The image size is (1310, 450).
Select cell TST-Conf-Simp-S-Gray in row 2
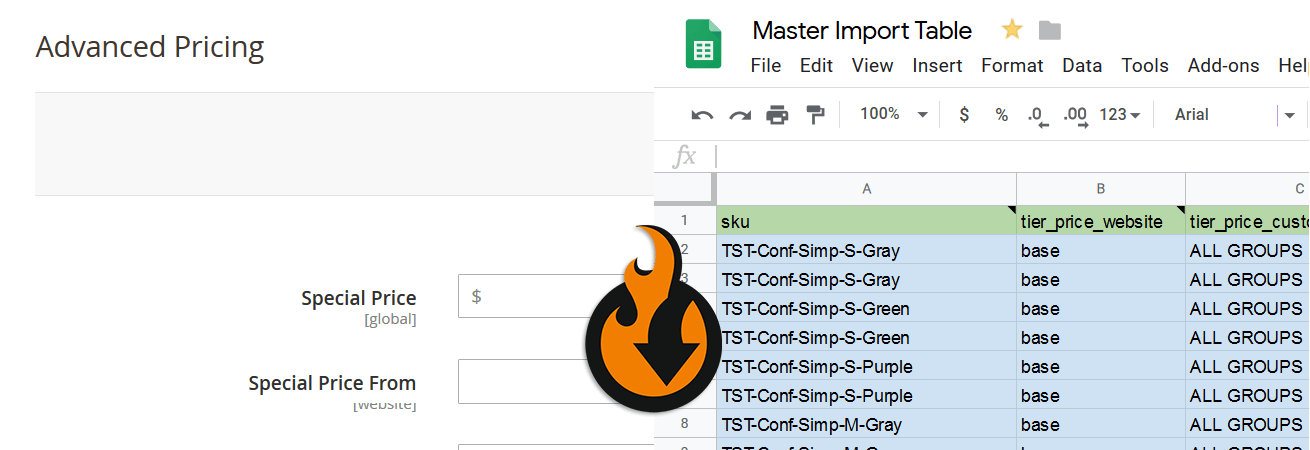coord(867,250)
